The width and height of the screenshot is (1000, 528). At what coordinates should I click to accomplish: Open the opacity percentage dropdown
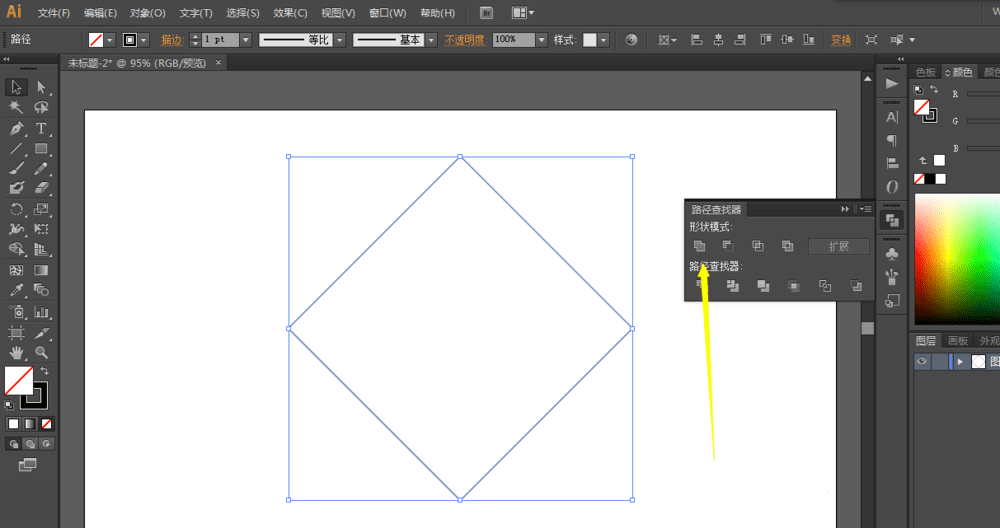pyautogui.click(x=542, y=40)
